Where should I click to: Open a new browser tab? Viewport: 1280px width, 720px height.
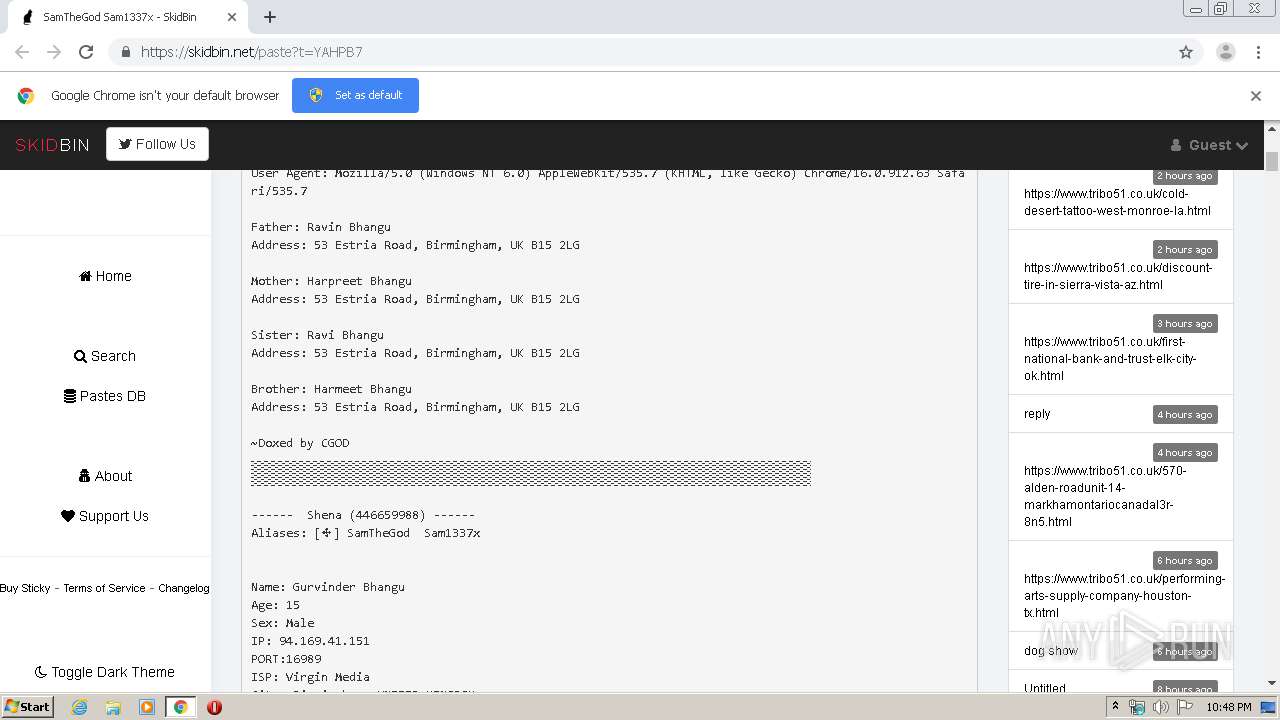(270, 17)
